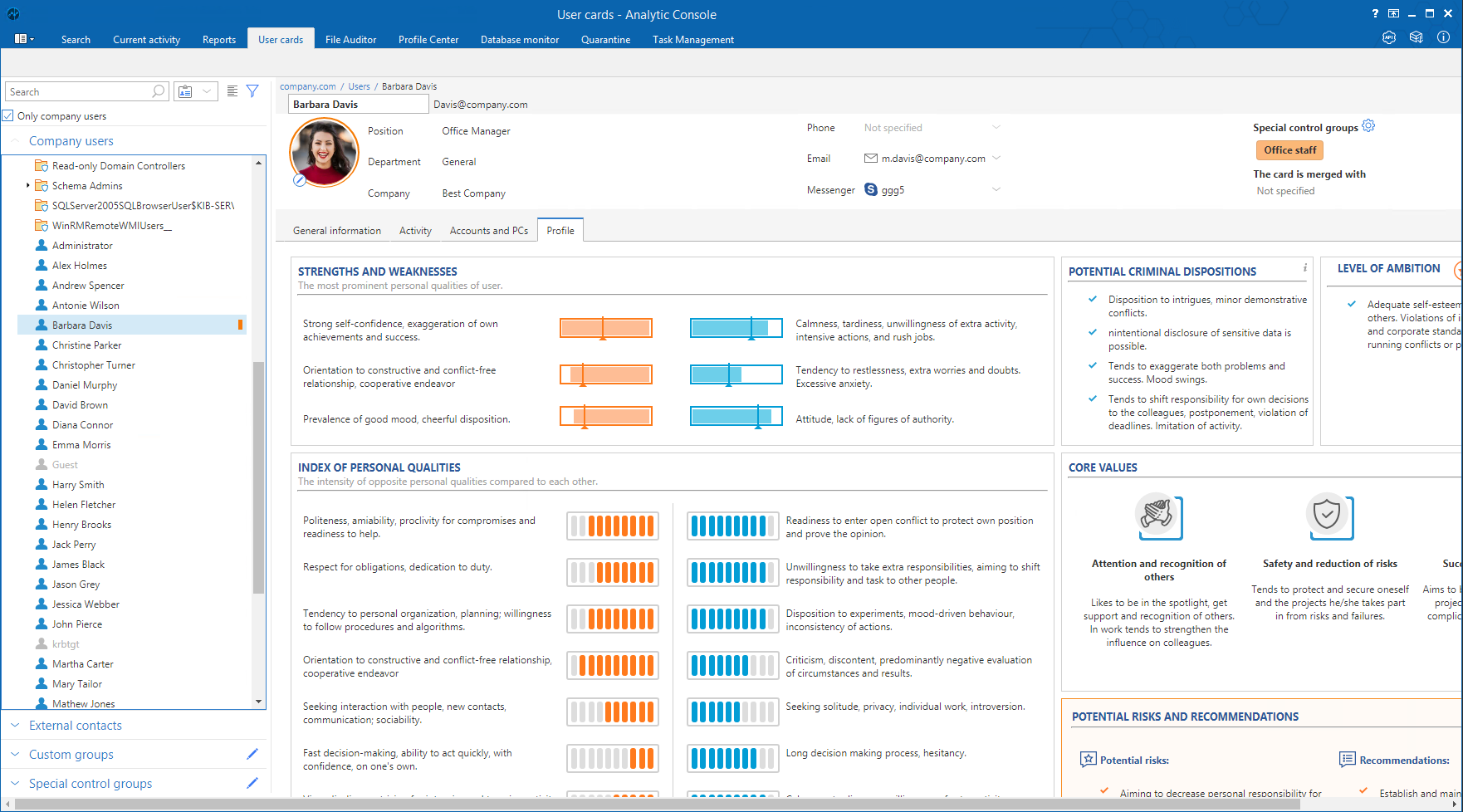Open Task Management
Screen dimensions: 1463x812
(693, 39)
